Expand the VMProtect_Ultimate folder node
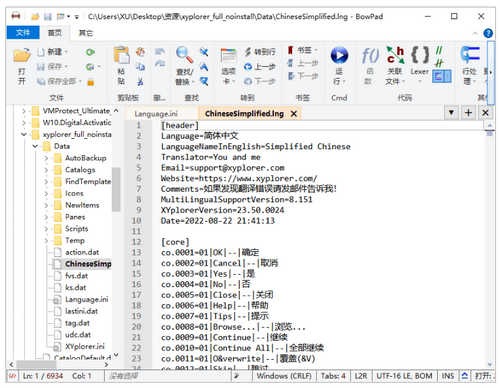Viewport: 500px width, 388px height. 24,111
